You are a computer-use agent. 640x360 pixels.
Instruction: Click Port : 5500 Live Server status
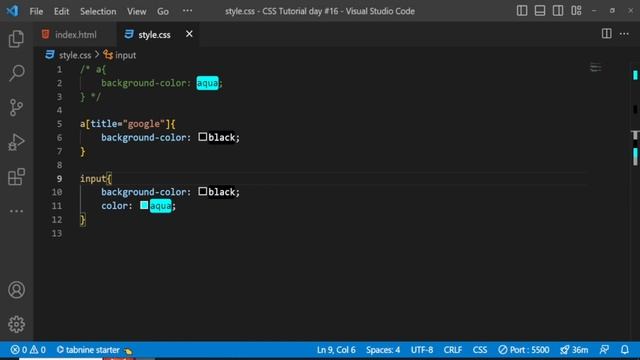[524, 350]
